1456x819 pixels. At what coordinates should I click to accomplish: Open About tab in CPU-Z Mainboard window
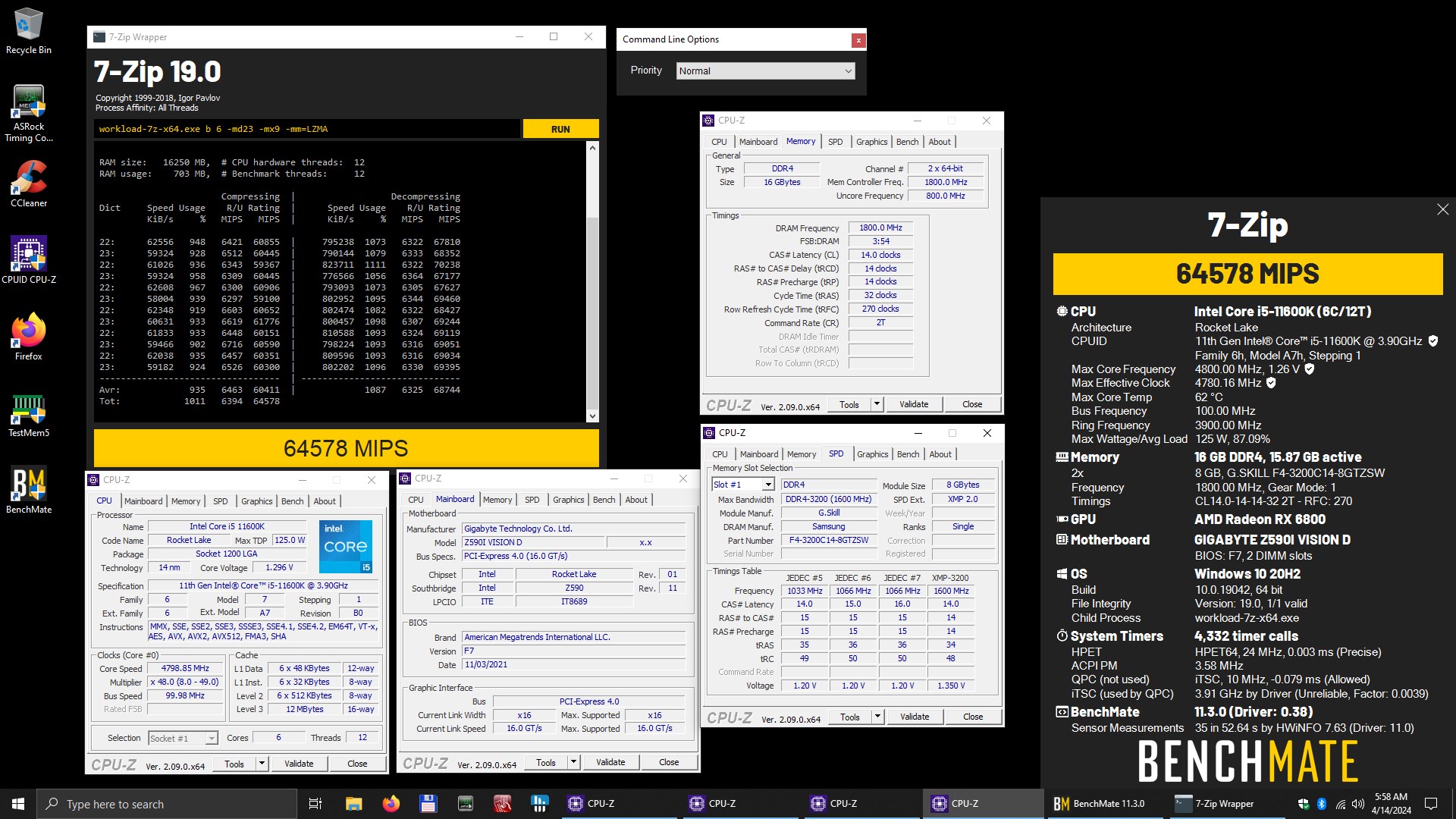click(636, 500)
